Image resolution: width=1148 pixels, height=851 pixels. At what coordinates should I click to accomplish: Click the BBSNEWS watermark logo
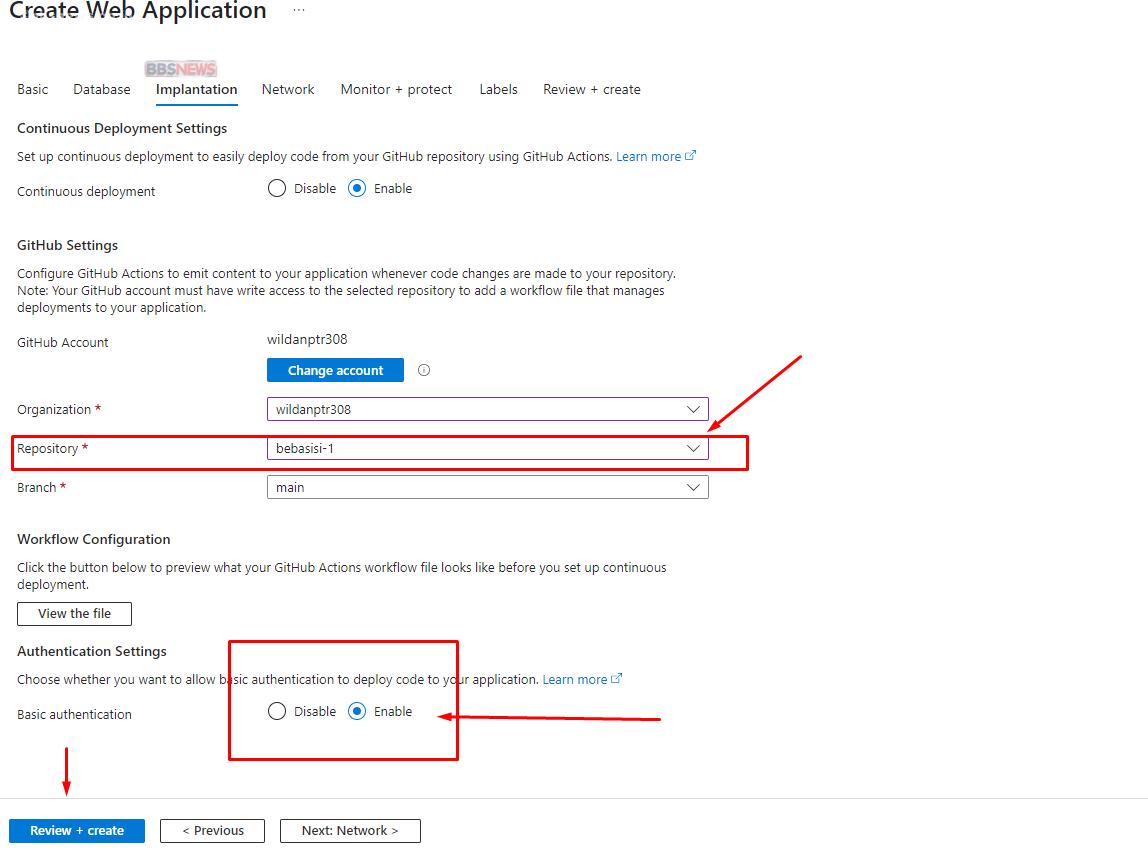point(181,69)
